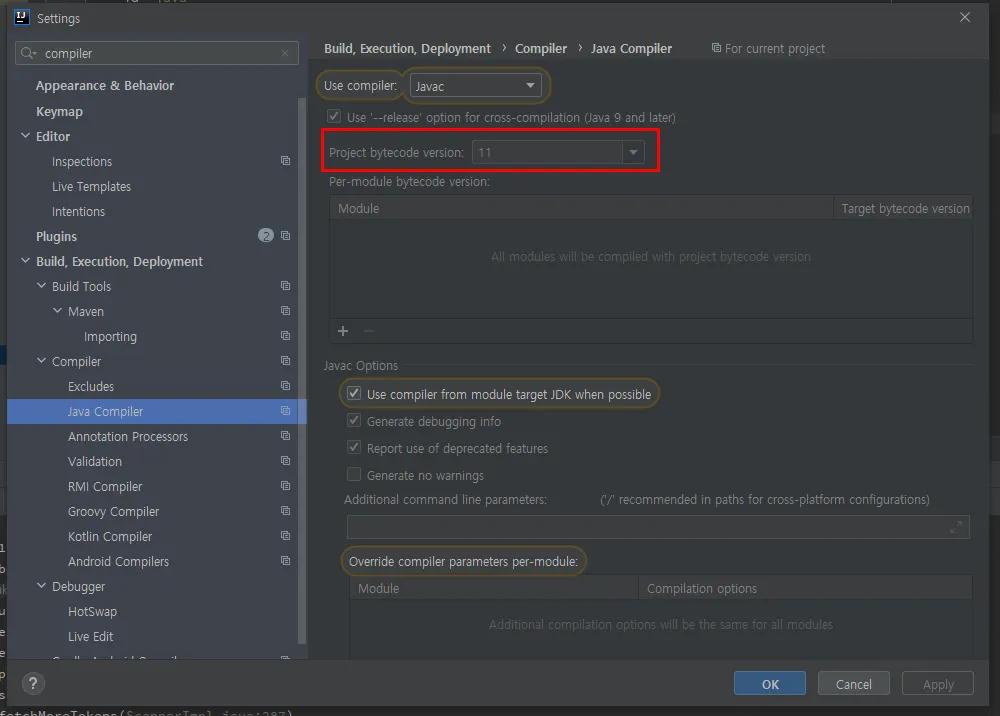Image resolution: width=1000 pixels, height=716 pixels.
Task: Expand the command line parameters field
Action: 956,527
